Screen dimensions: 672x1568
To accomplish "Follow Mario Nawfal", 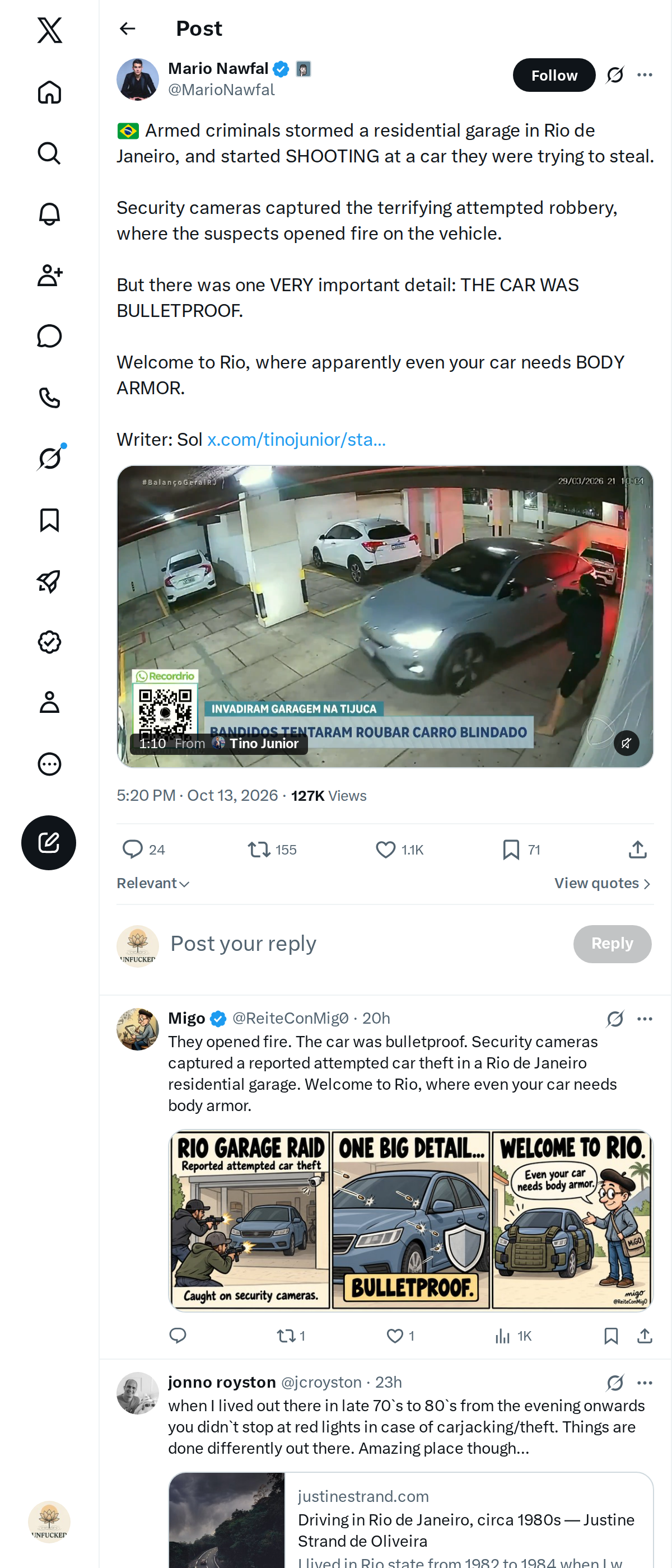I will 554,75.
